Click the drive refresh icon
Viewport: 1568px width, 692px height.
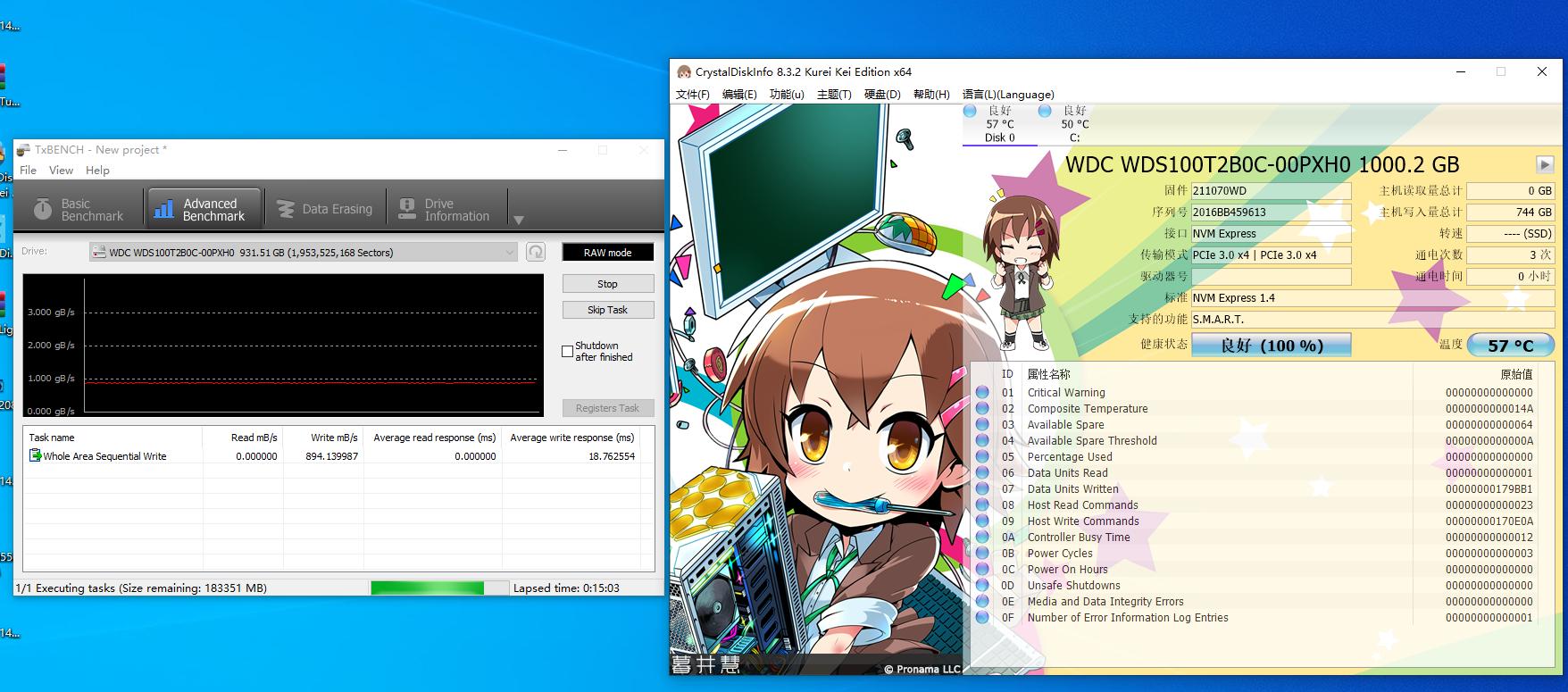tap(536, 252)
